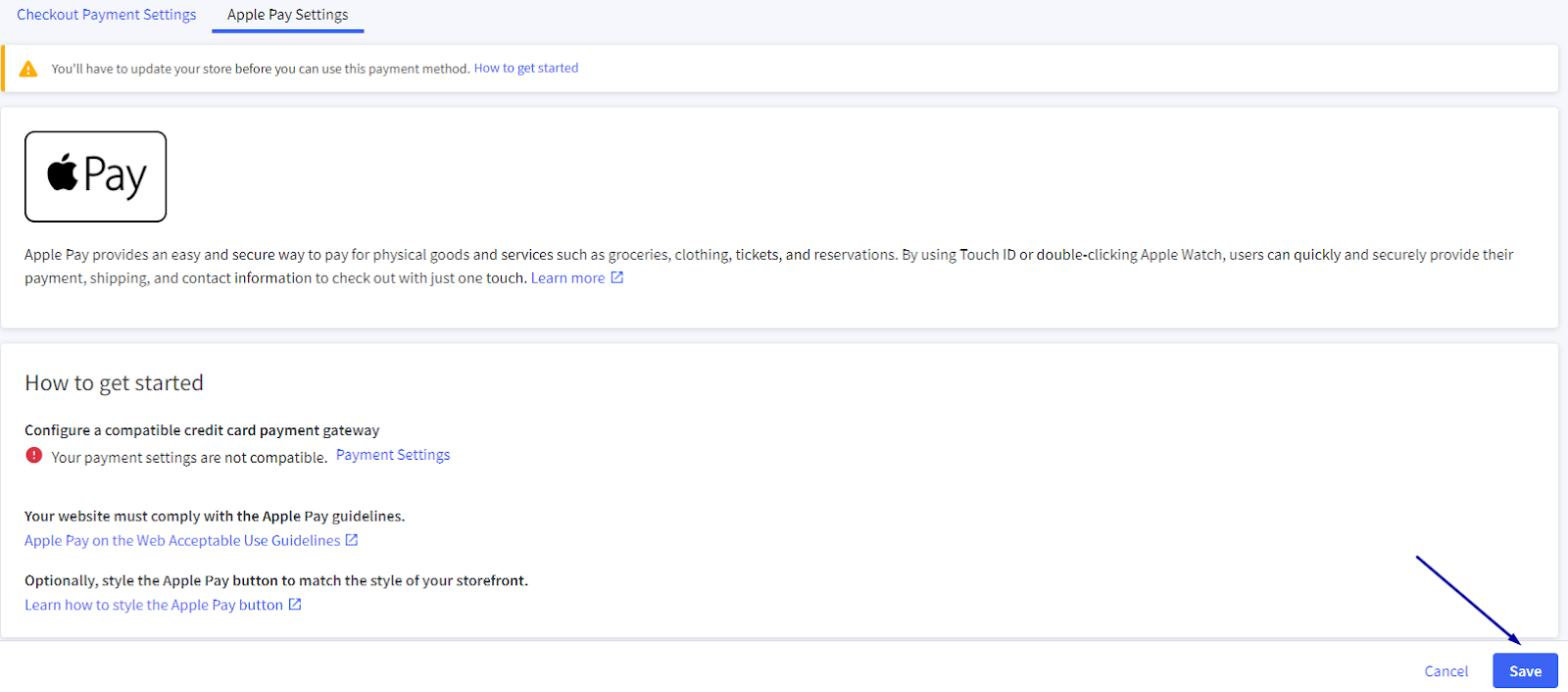
Task: Switch to Checkout Payment Settings tab
Action: (x=106, y=15)
